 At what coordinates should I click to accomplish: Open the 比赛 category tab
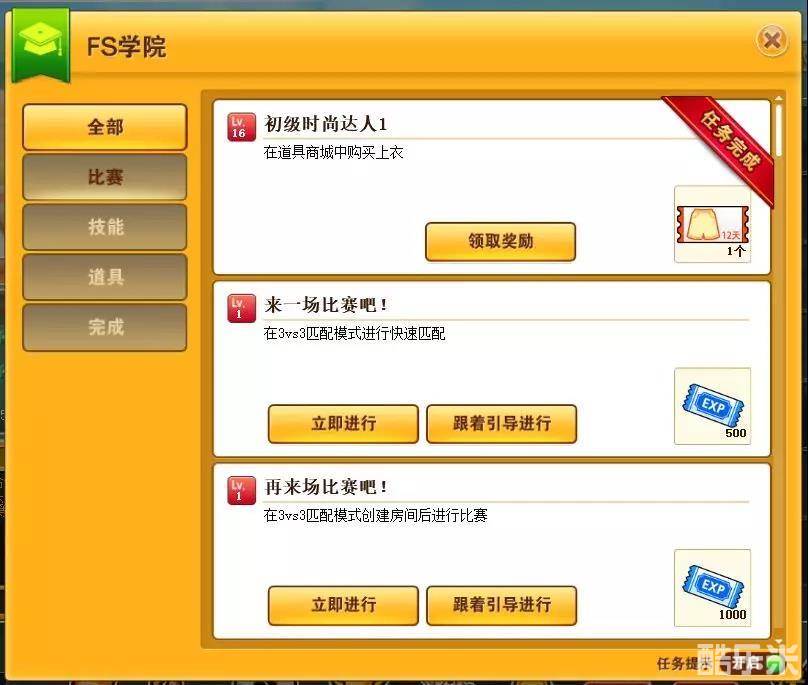pos(105,177)
